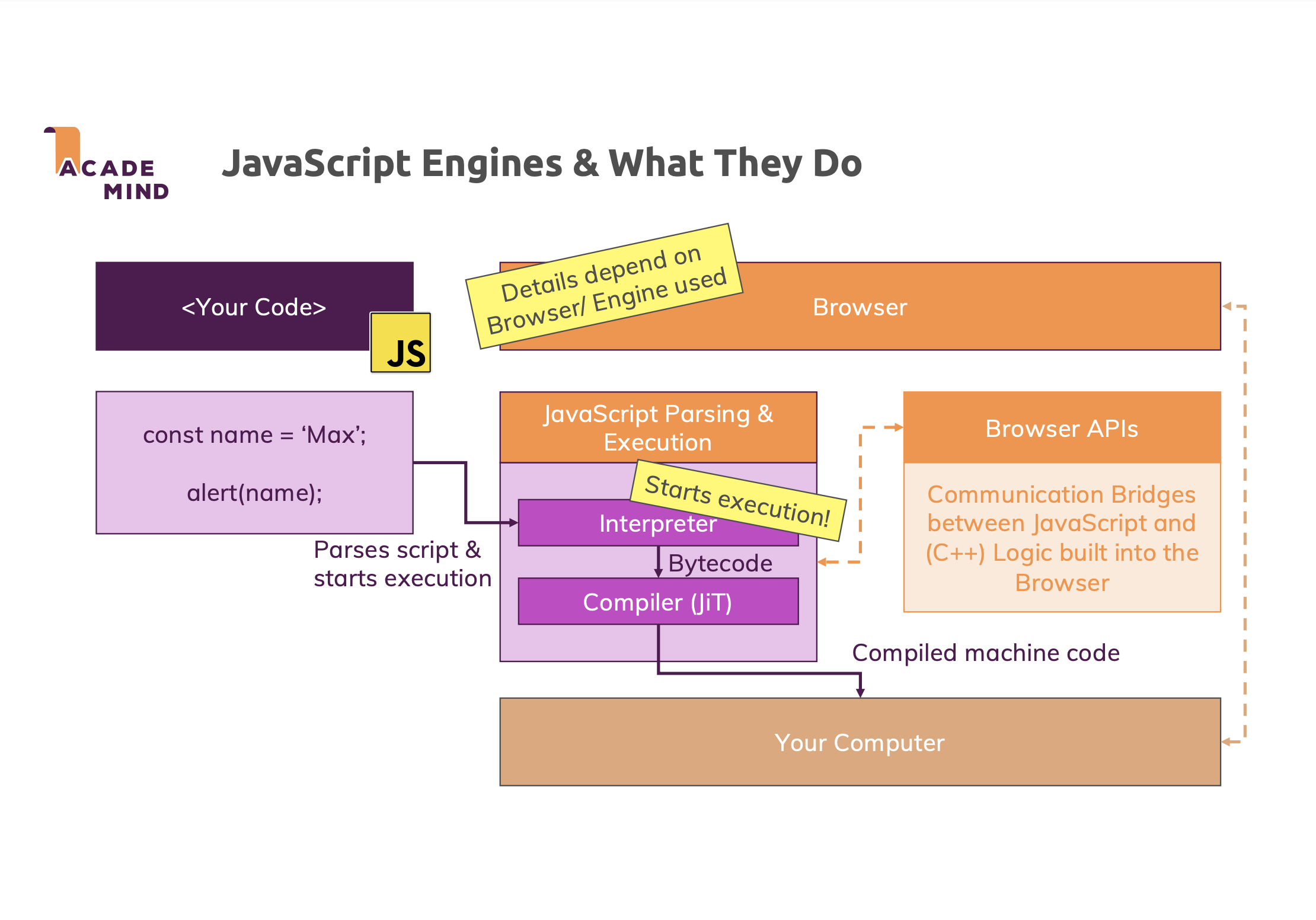
Task: Click the Communication Bridges description text
Action: tap(1062, 538)
